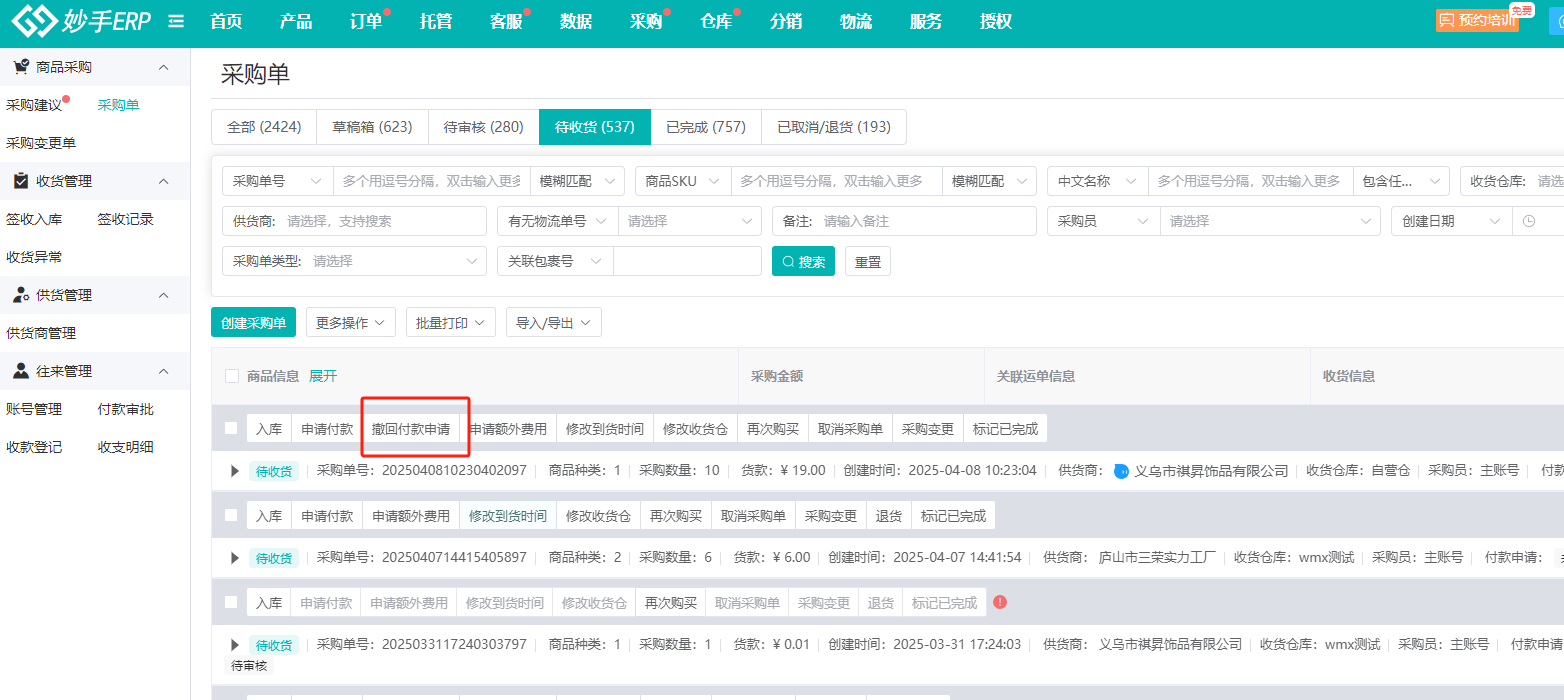Click the clock icon in 创建日期 field
1564x700 pixels.
1529,221
